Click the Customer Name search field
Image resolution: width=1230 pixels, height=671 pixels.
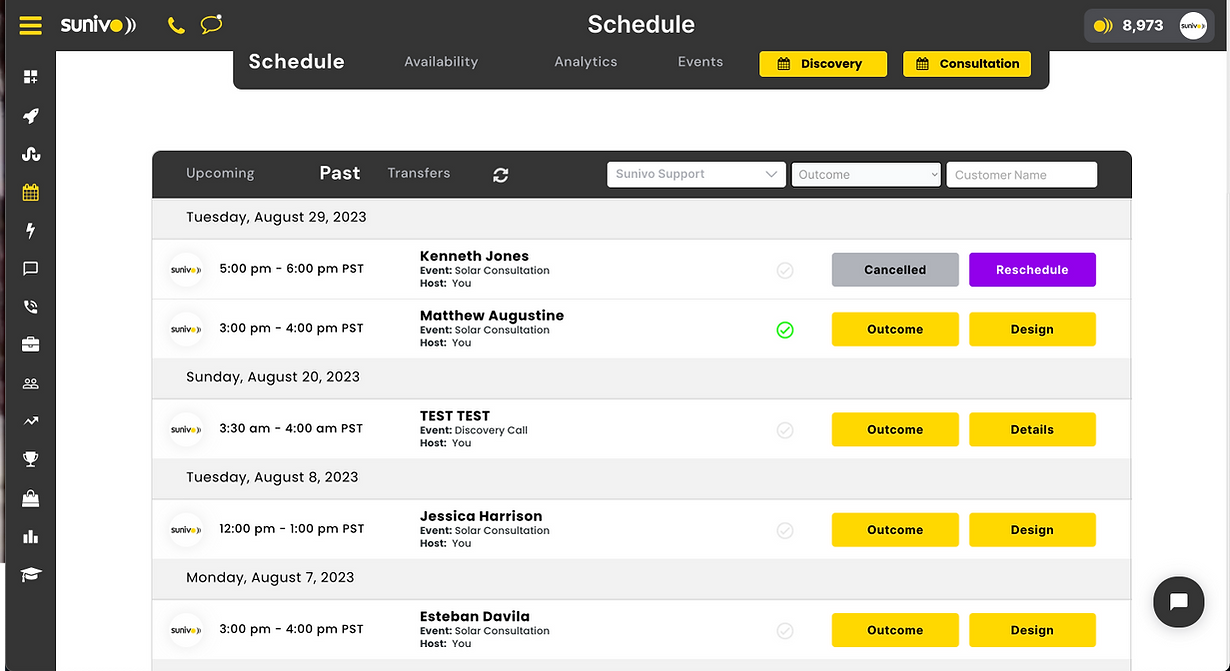1021,175
